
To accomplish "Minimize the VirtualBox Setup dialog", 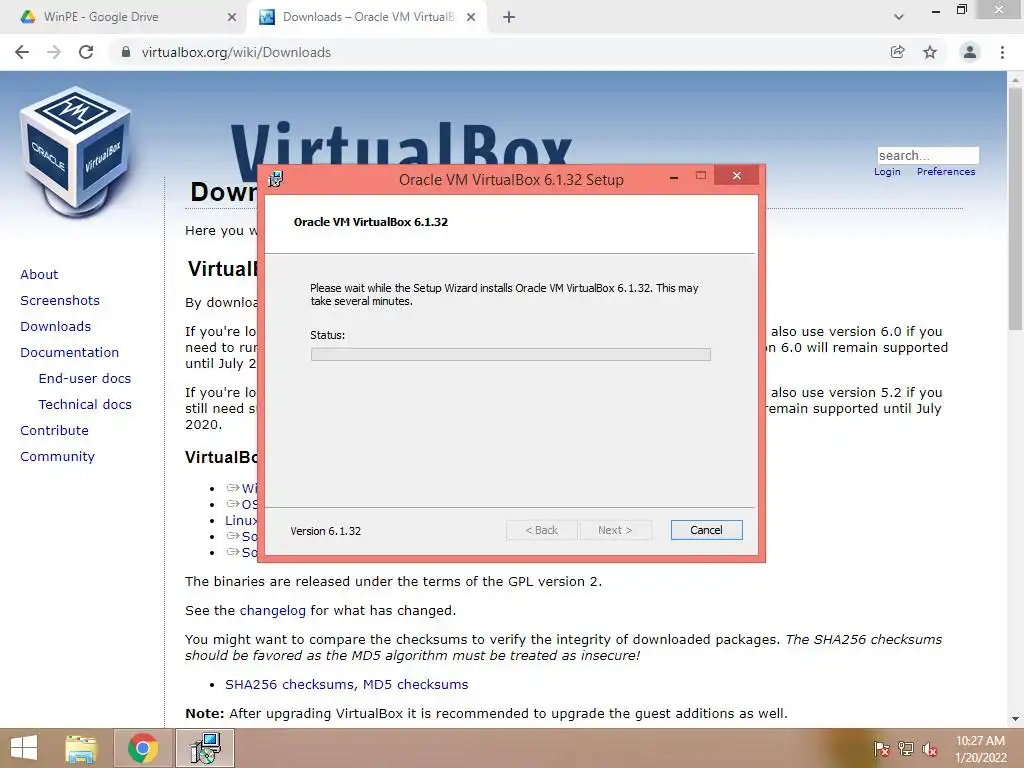I will (674, 176).
